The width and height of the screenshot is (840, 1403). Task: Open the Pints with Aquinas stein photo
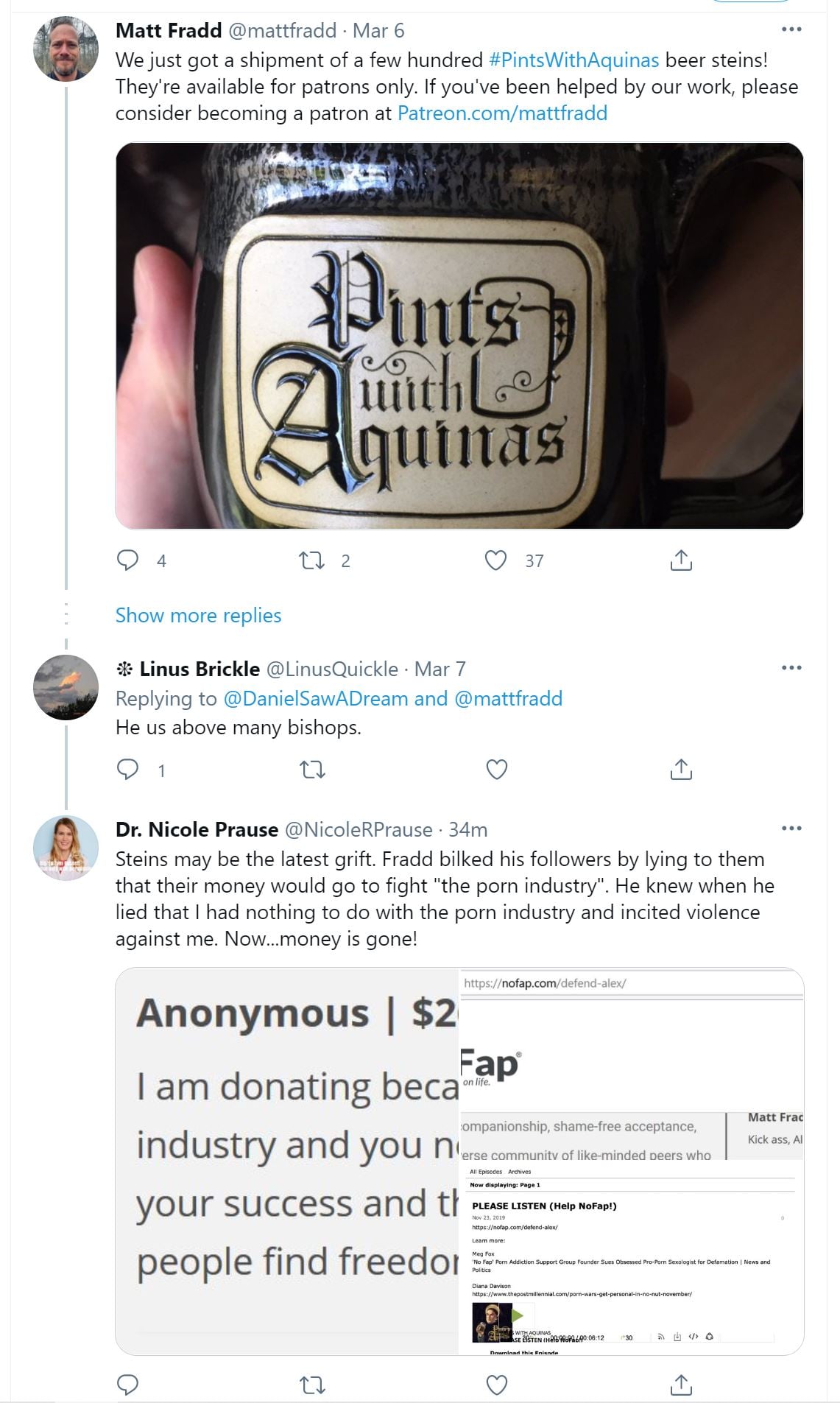click(x=459, y=335)
